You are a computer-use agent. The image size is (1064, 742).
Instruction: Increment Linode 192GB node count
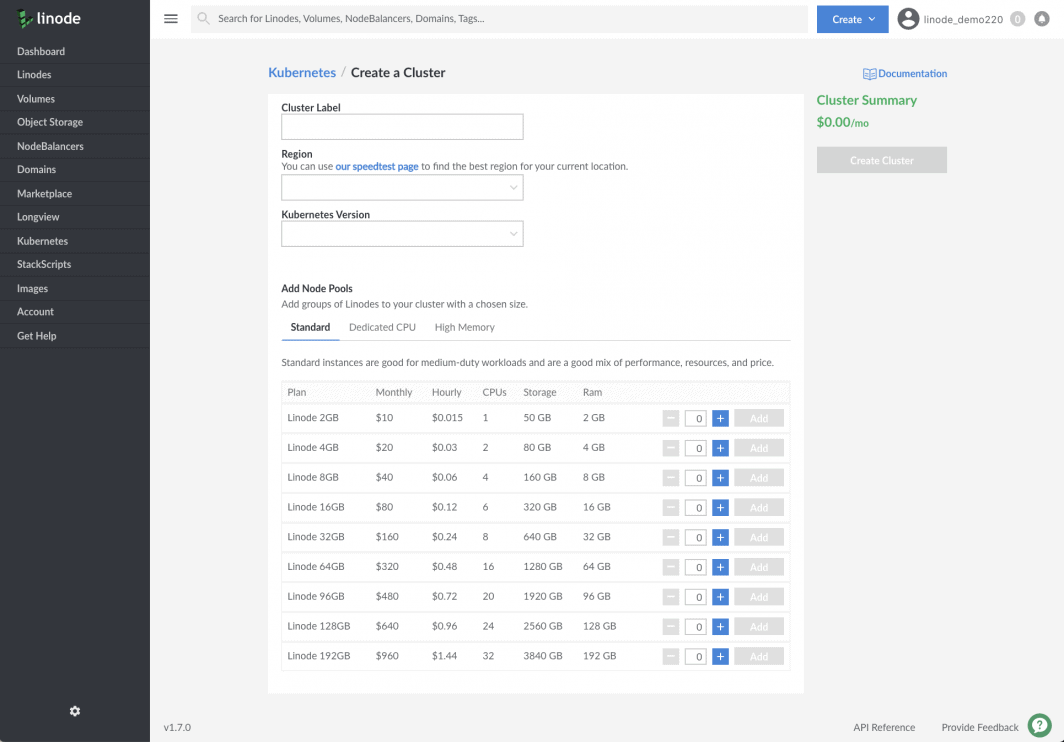pos(720,657)
